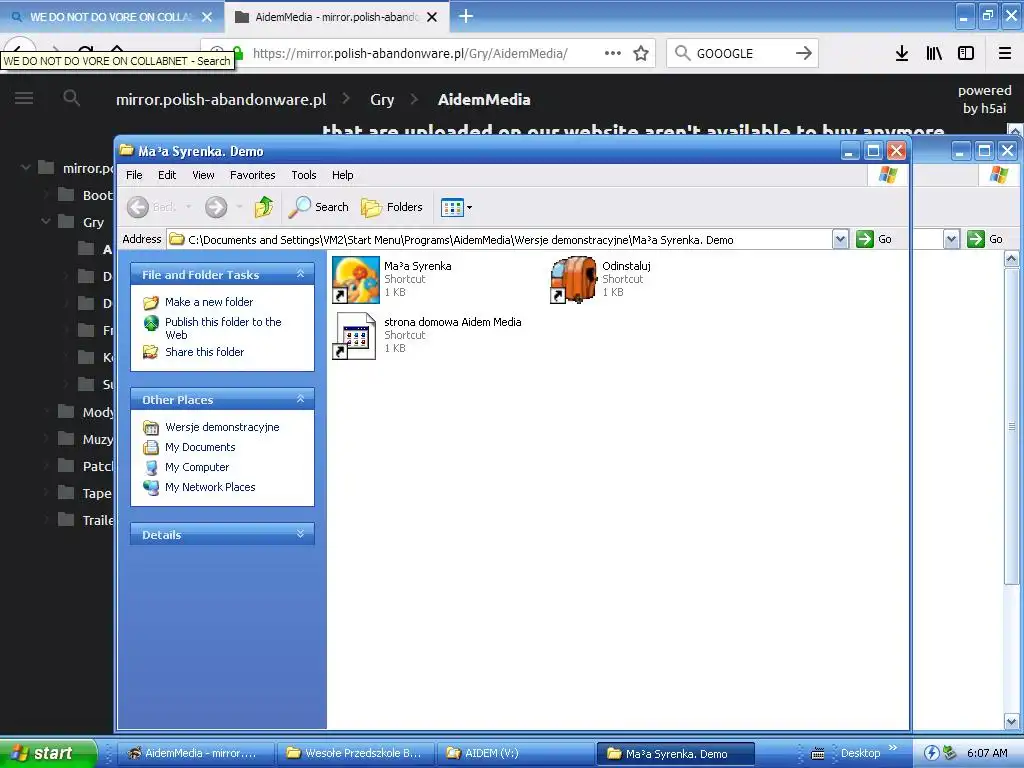Click the address bar path field

coord(500,240)
